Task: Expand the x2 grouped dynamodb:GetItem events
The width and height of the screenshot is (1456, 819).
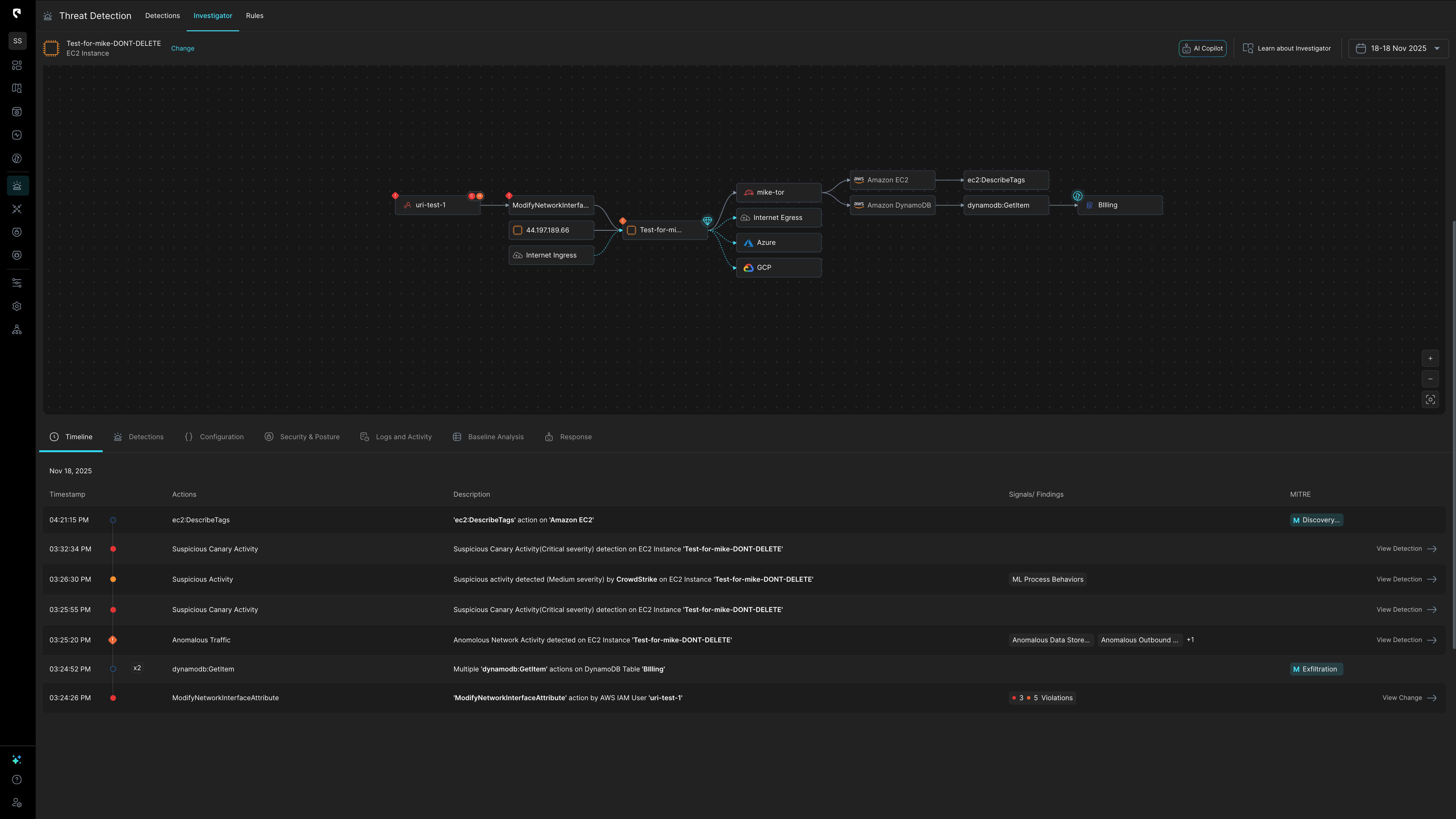Action: click(x=137, y=668)
